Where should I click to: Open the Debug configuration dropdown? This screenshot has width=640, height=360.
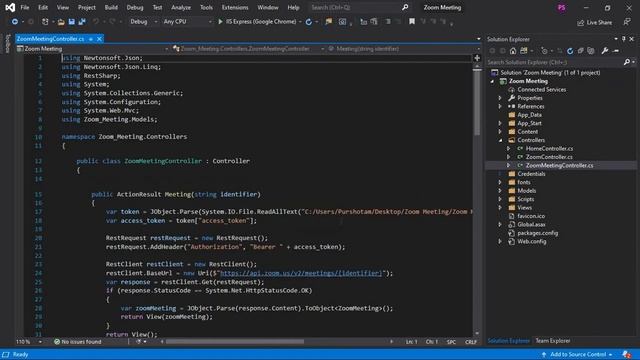click(x=143, y=22)
